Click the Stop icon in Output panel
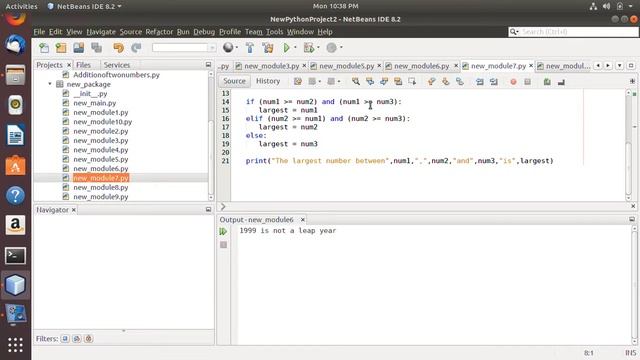This screenshot has width=640, height=360. pyautogui.click(x=223, y=244)
